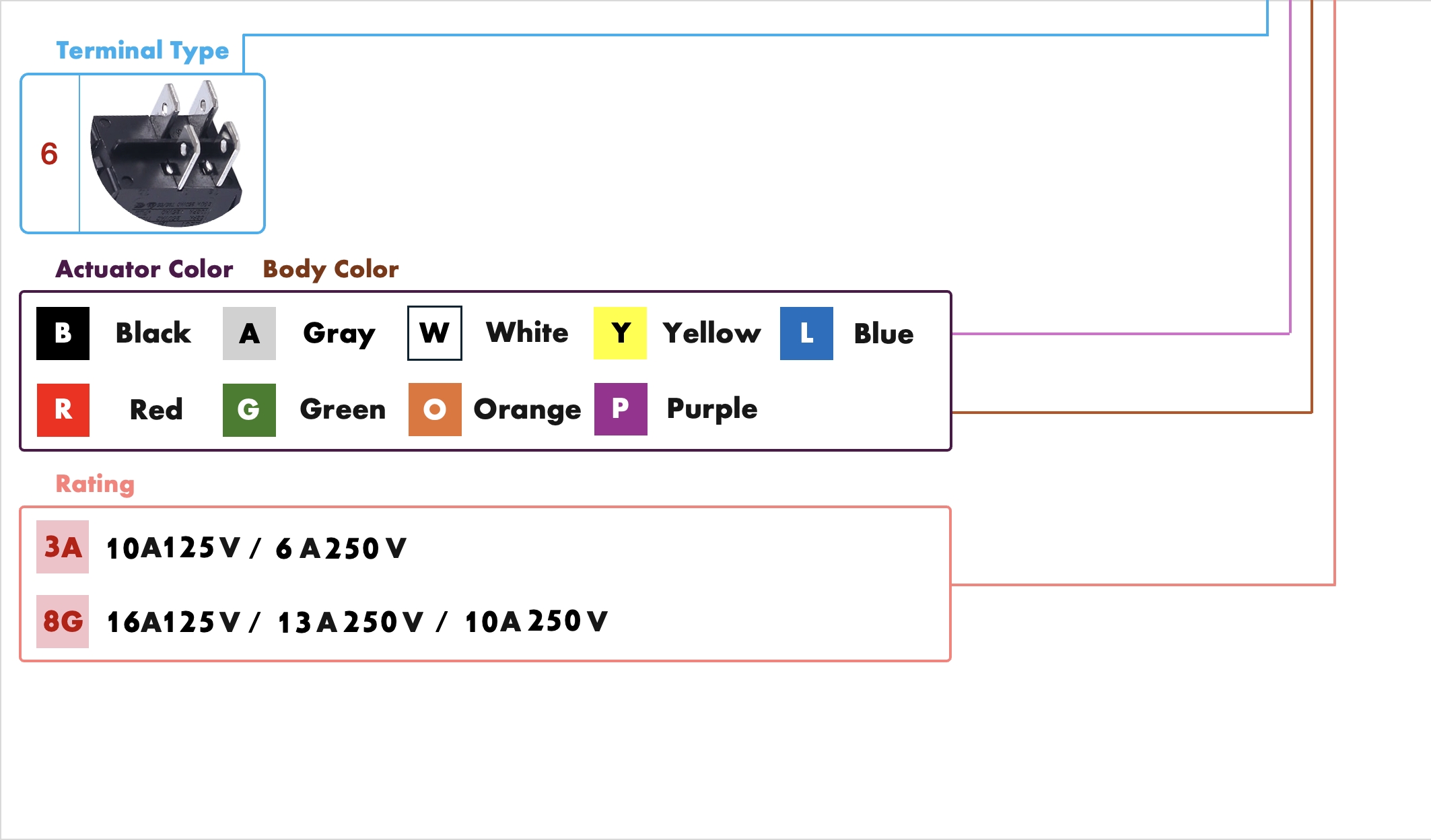The height and width of the screenshot is (840, 1431).
Task: Select the orange O color swatch
Action: click(x=435, y=409)
